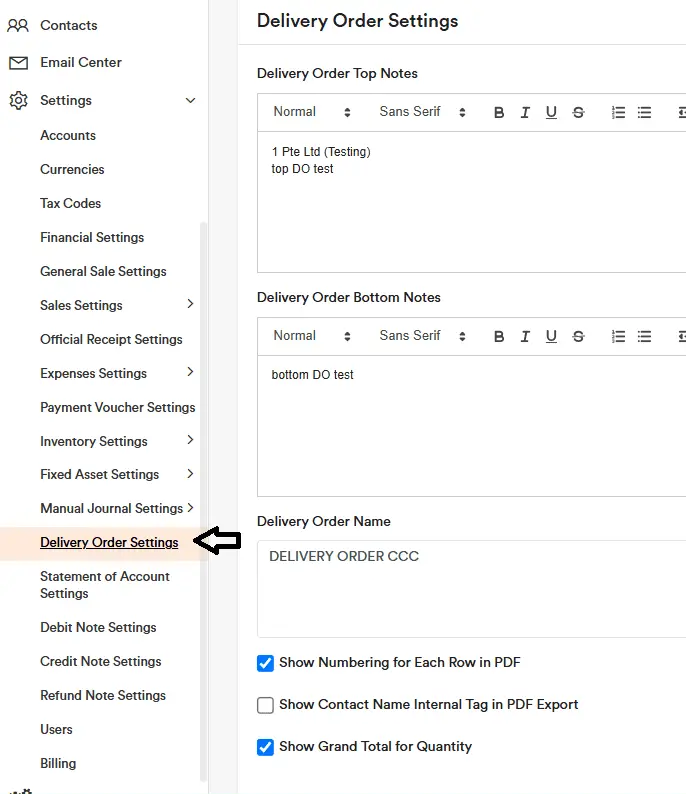Open Payment Voucher Settings
The image size is (686, 804).
pyautogui.click(x=118, y=407)
